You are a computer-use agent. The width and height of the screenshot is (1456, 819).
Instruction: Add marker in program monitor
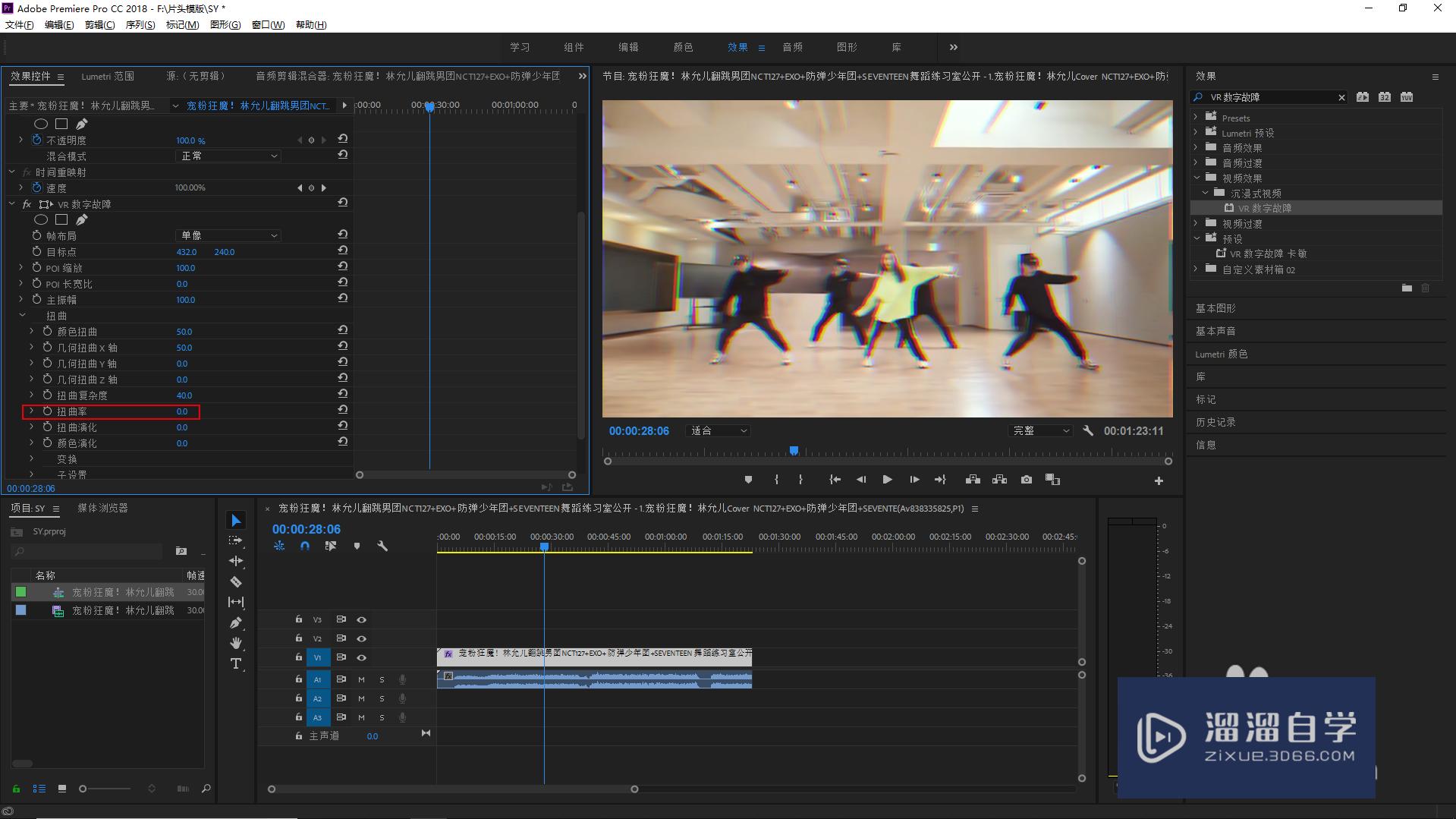(x=748, y=480)
